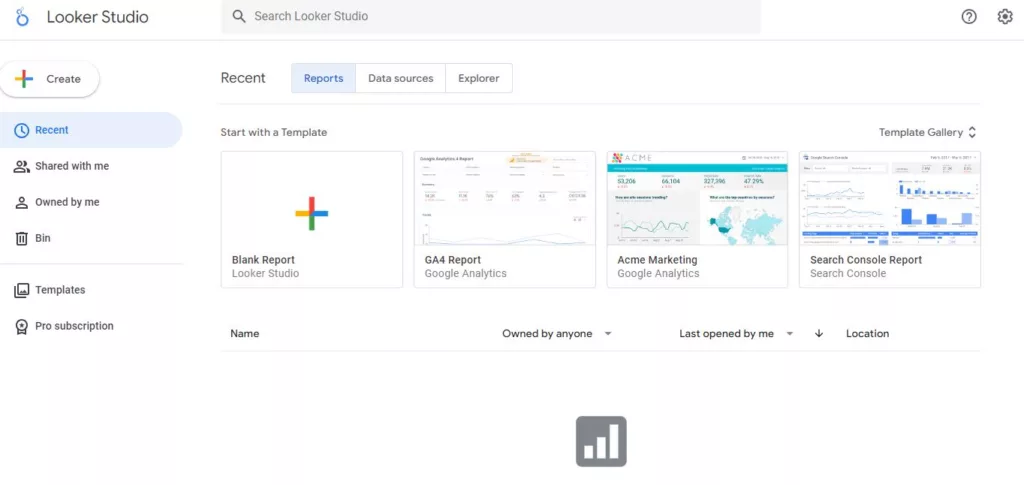Screen dimensions: 1024x485
Task: Go to Recent in the sidebar
Action: pos(91,130)
